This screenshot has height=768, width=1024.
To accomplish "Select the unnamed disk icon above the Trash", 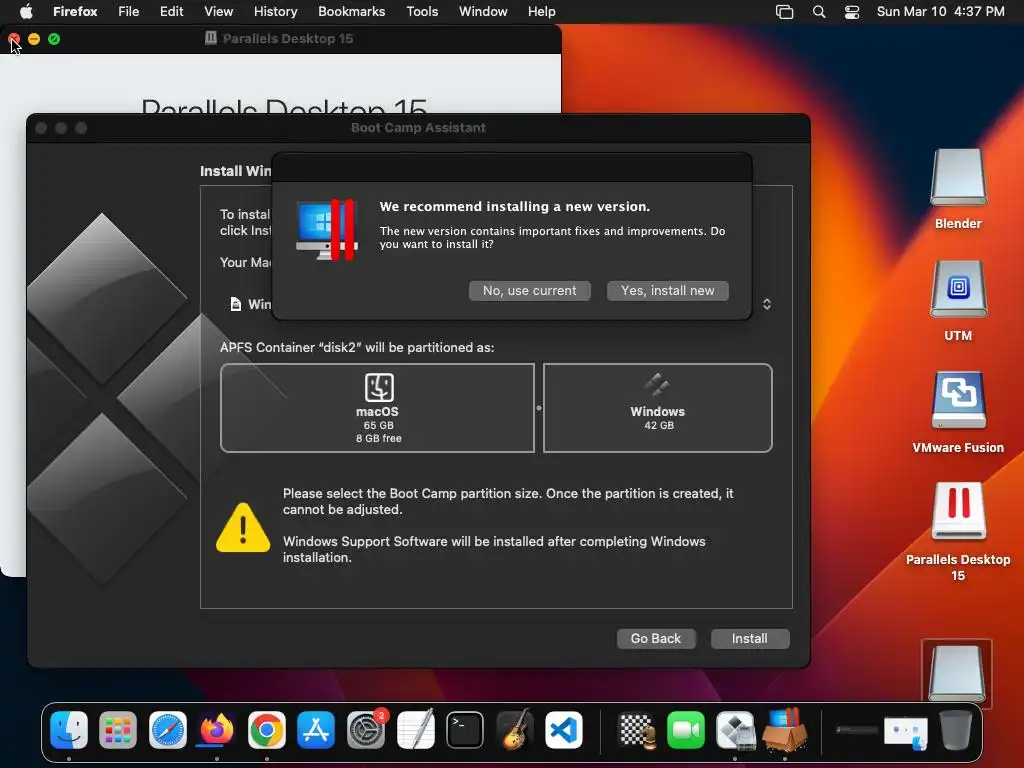I will pos(957,673).
